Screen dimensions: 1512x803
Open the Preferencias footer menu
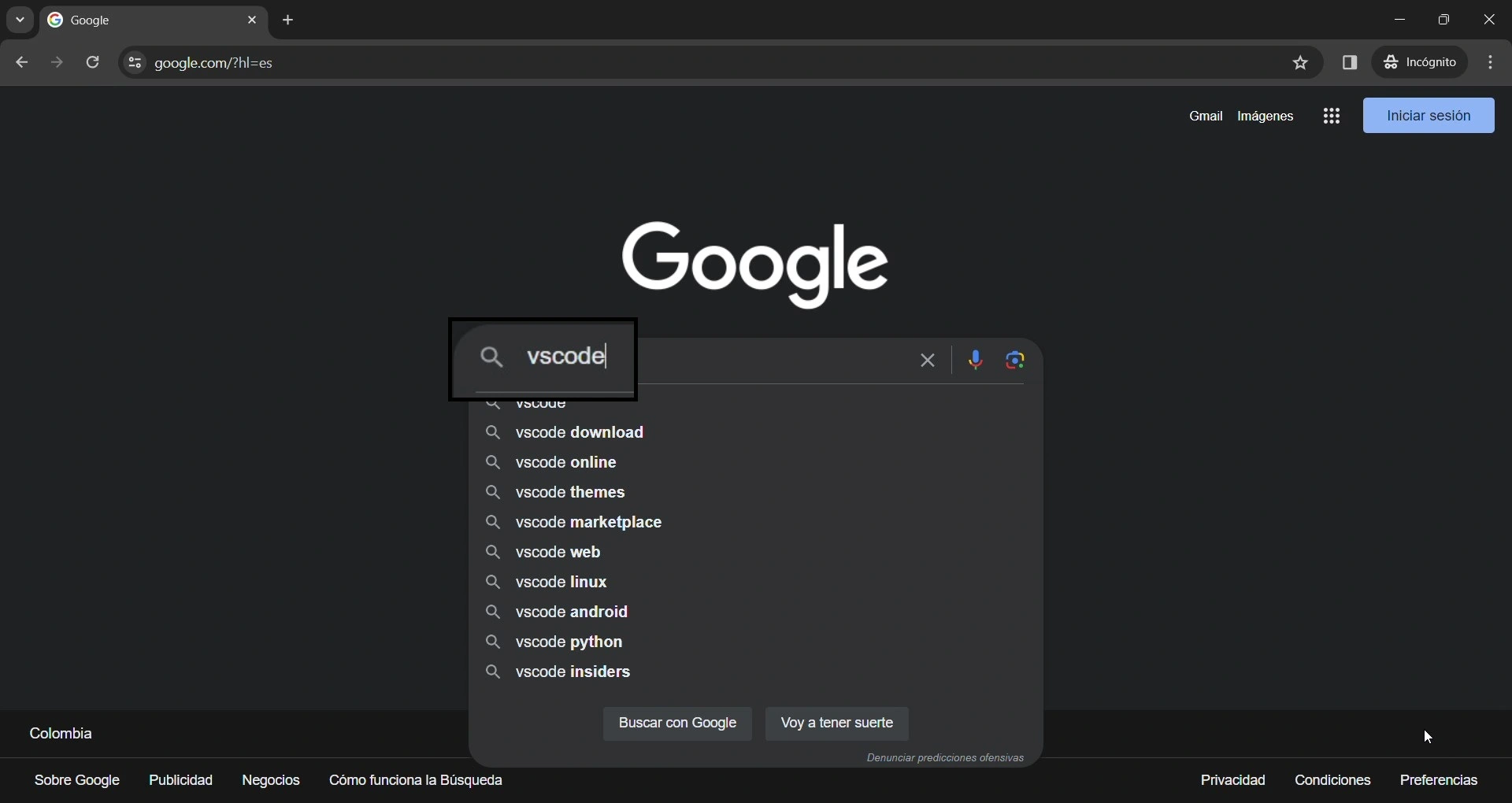[1440, 781]
